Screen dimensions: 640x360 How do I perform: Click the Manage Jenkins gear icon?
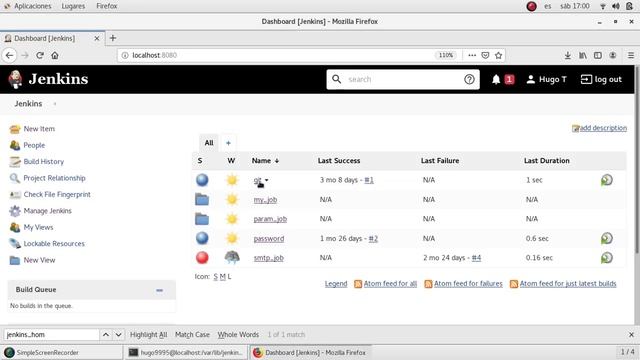pyautogui.click(x=15, y=211)
